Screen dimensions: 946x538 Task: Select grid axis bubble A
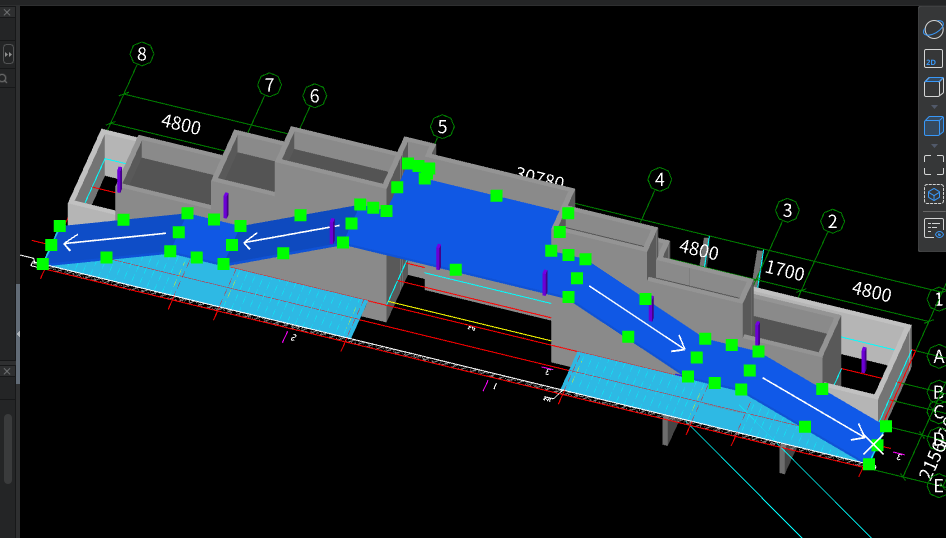click(938, 356)
